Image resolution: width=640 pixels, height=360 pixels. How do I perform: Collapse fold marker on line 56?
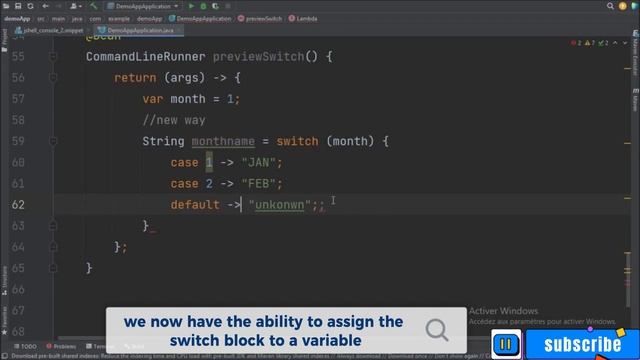(x=53, y=78)
